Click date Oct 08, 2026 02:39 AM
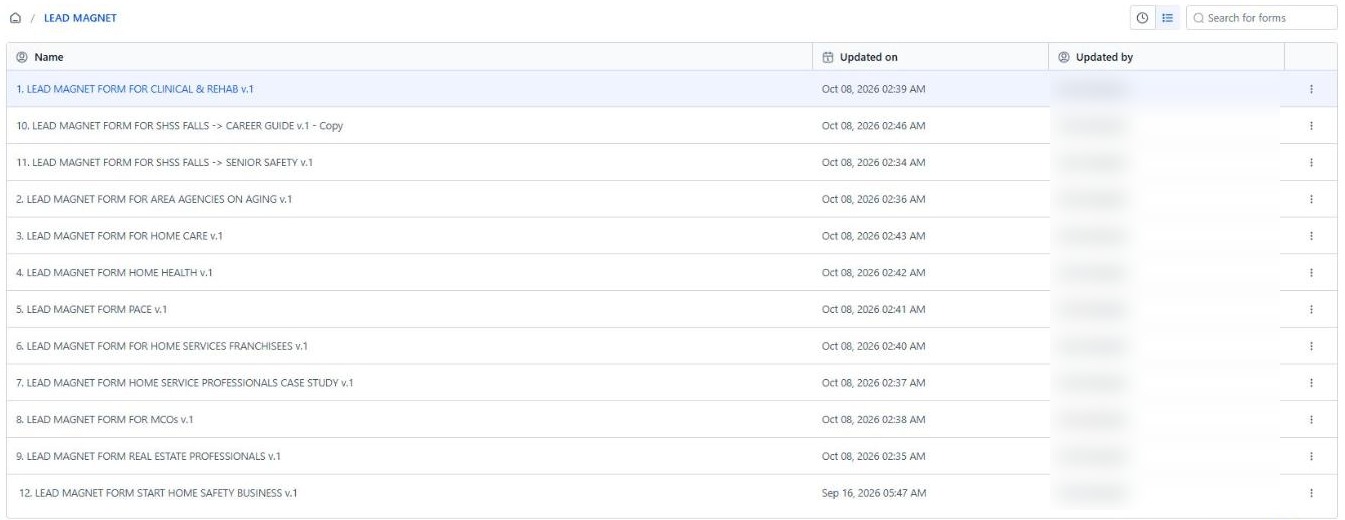The image size is (1345, 520). coord(873,89)
